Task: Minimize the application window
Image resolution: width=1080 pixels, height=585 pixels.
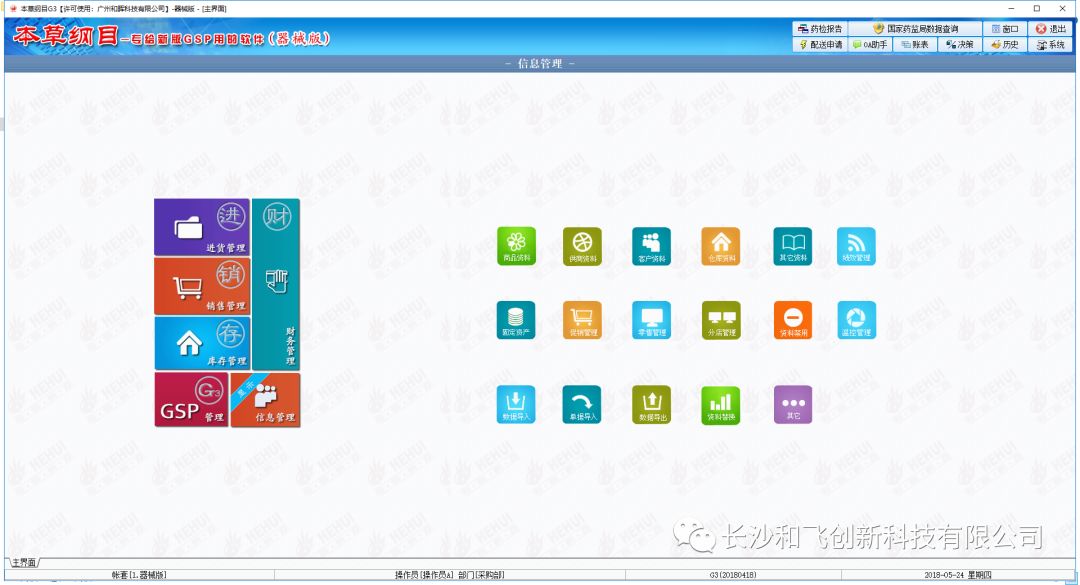Action: 1011,8
